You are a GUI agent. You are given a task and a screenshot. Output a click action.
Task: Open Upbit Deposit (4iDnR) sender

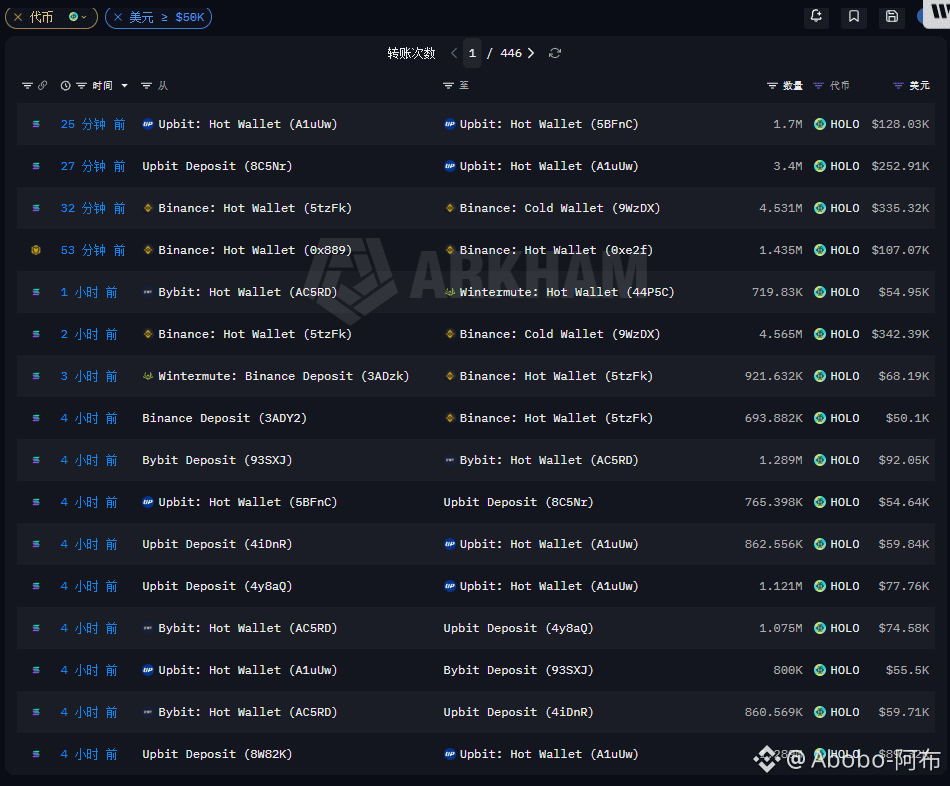coord(217,544)
